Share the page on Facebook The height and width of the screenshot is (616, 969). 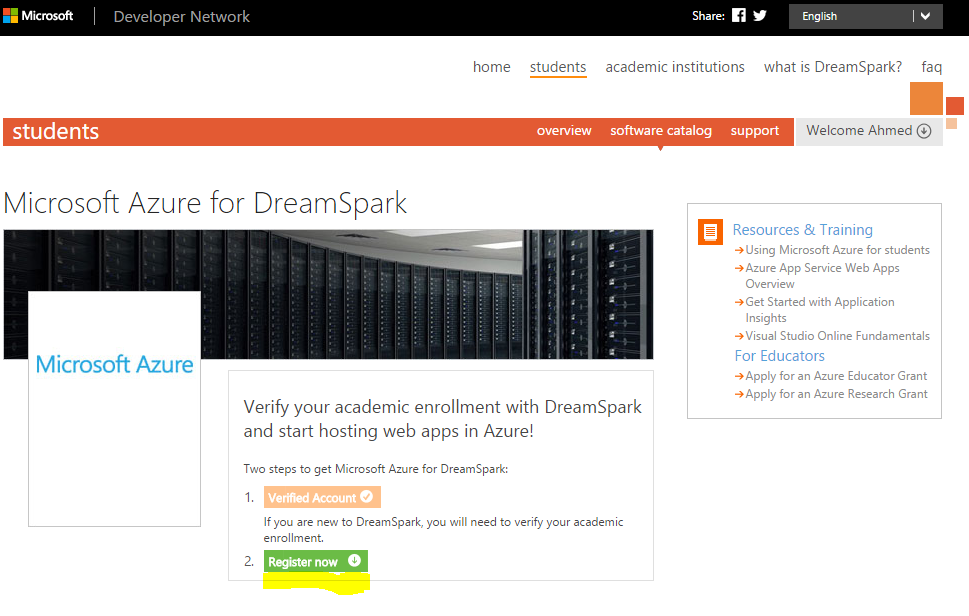[738, 15]
